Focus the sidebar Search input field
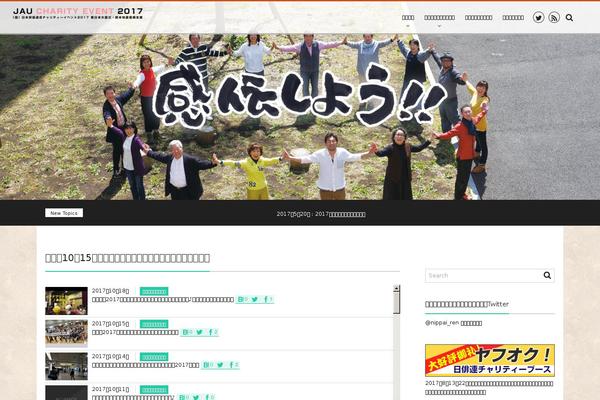Image resolution: width=600 pixels, height=400 pixels. tap(483, 276)
